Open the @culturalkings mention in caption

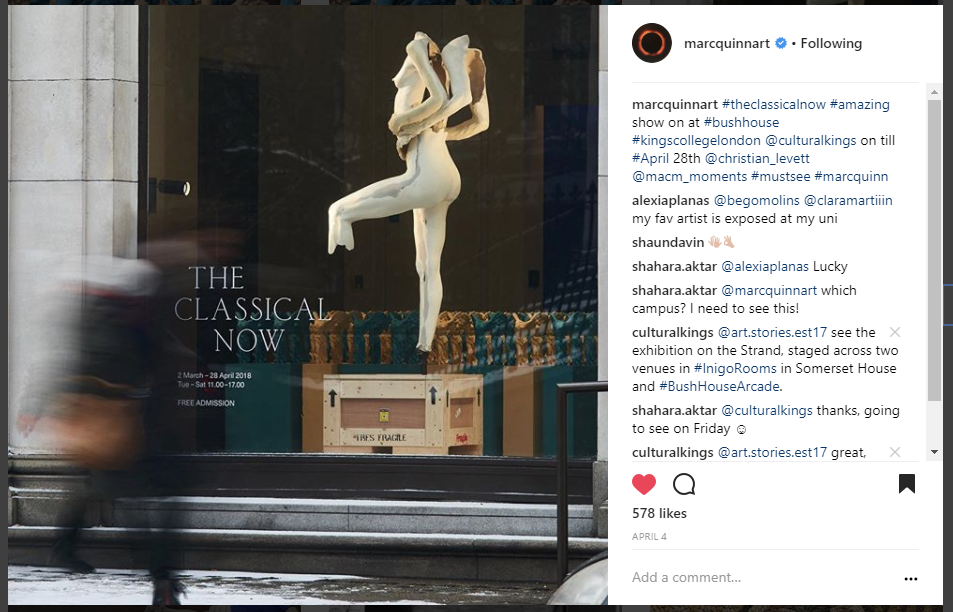click(x=810, y=140)
